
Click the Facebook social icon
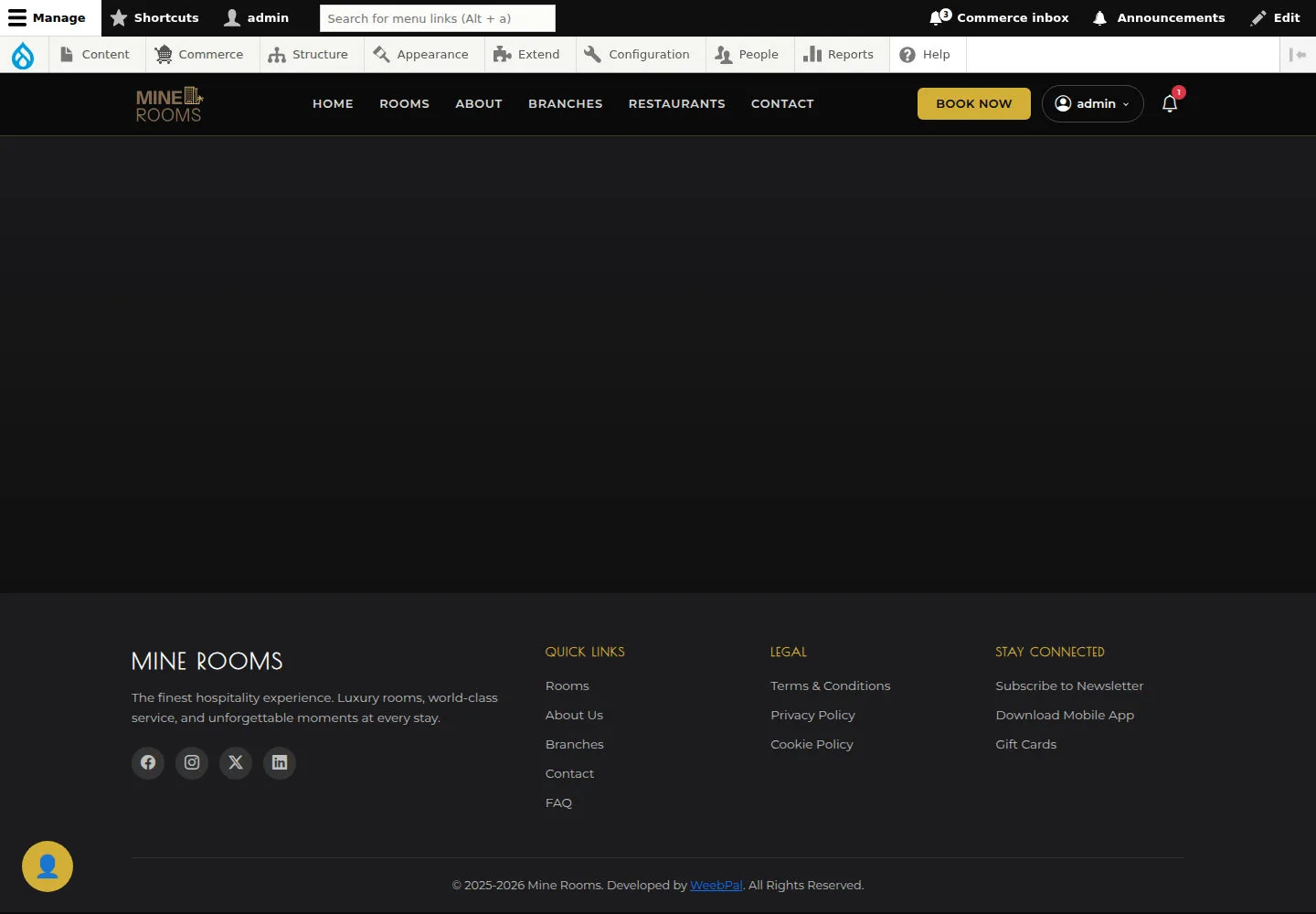(x=148, y=762)
